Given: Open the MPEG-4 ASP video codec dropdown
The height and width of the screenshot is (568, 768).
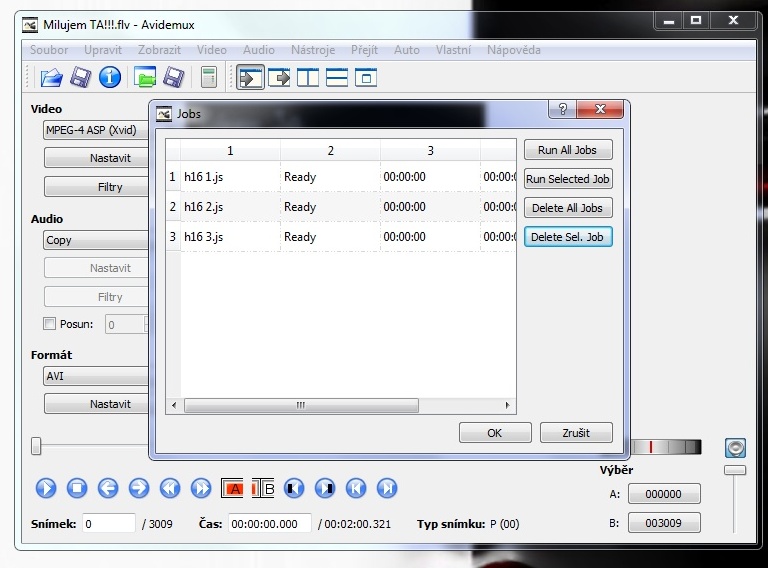Looking at the screenshot, I should tap(96, 130).
